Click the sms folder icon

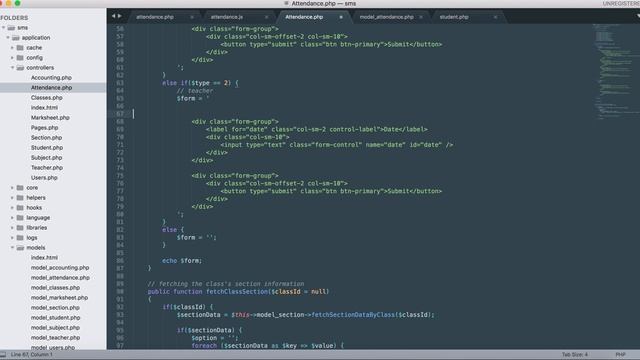11,28
